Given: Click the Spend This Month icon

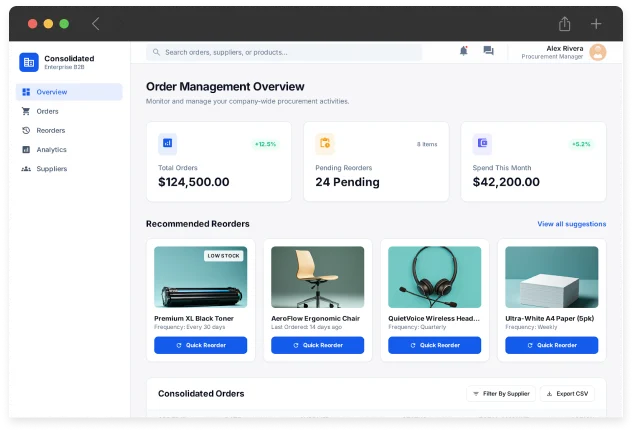Looking at the screenshot, I should [482, 143].
